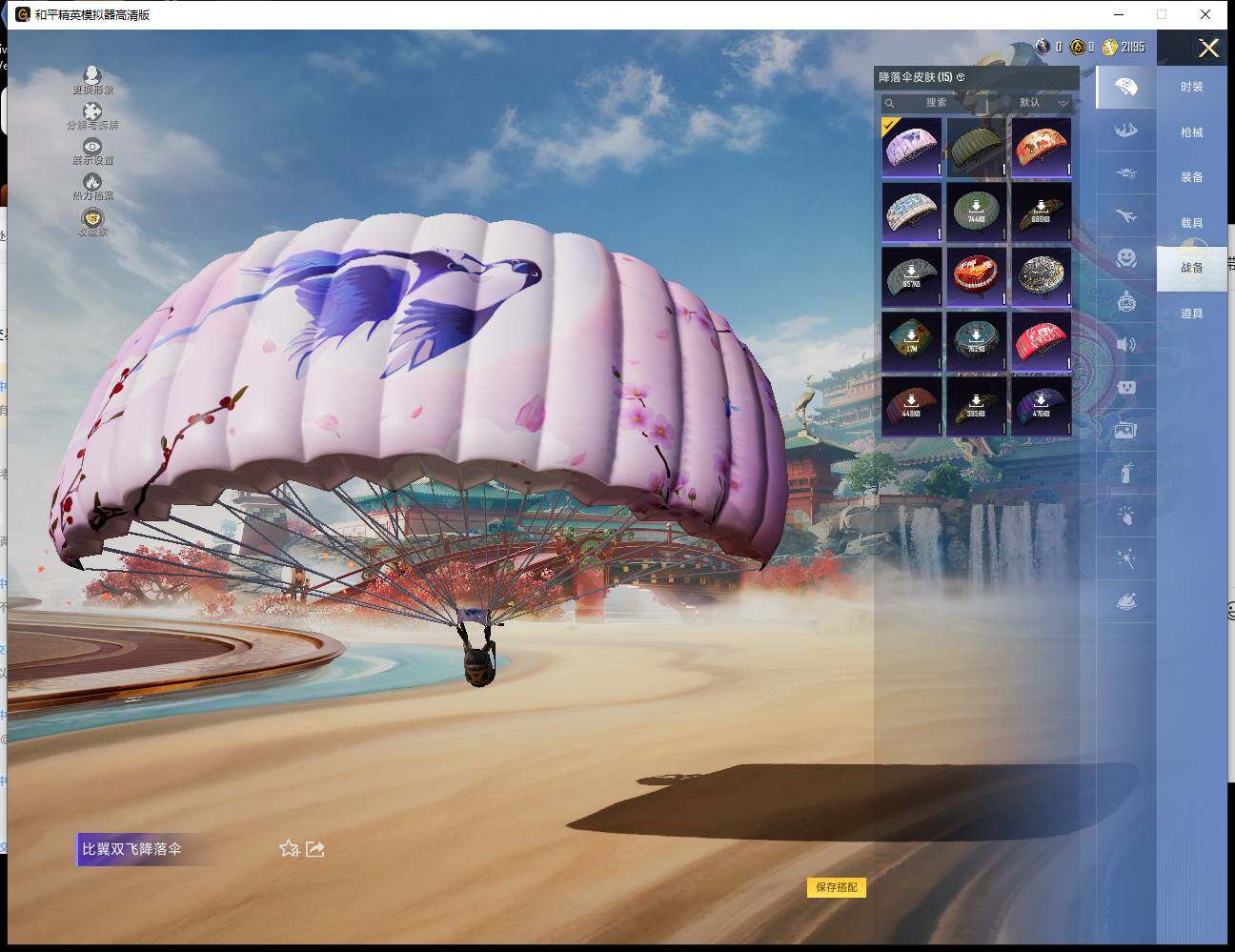Open the 分解与拆解 puzzle-piece icon
The height and width of the screenshot is (952, 1235).
(92, 111)
